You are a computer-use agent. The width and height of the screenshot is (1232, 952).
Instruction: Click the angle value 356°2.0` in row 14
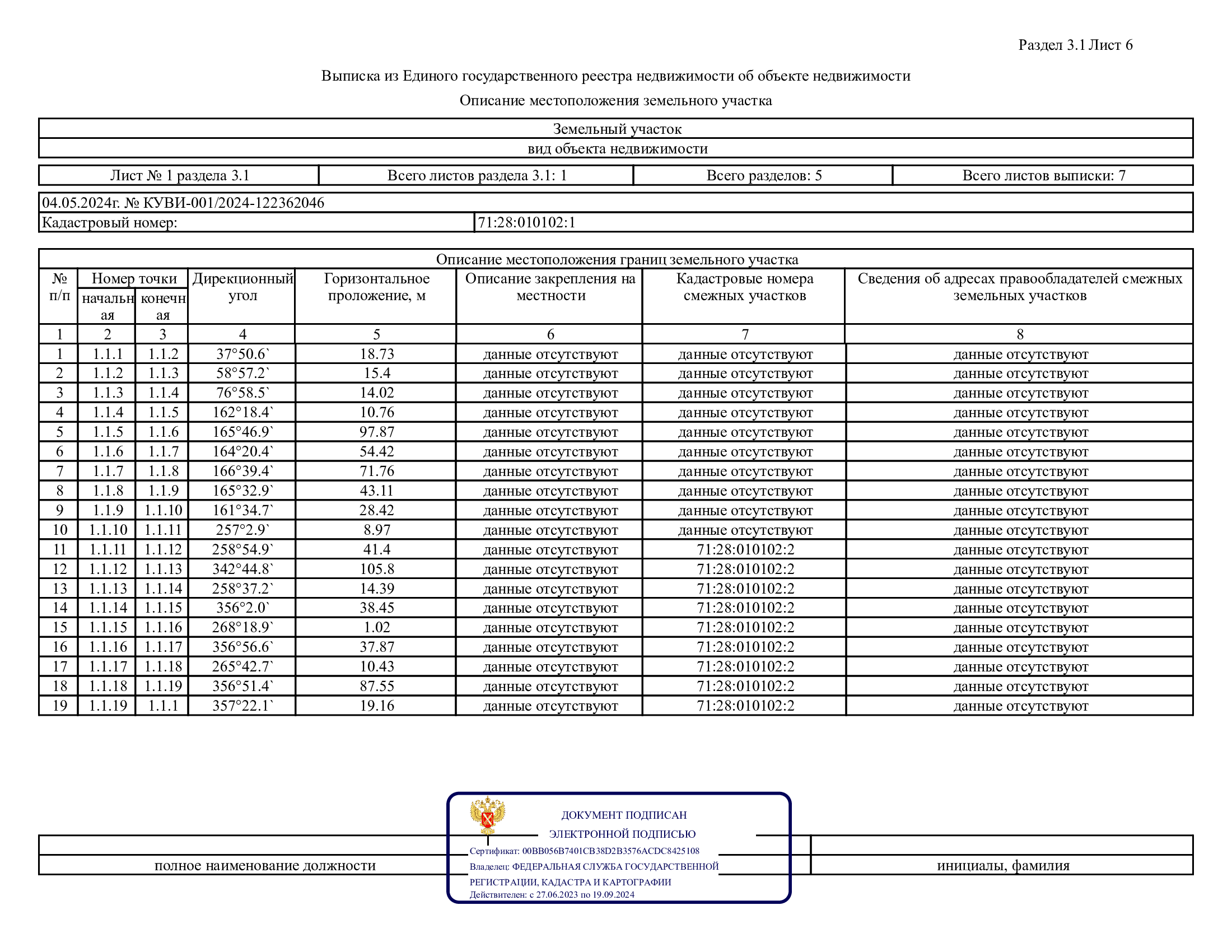tap(242, 608)
